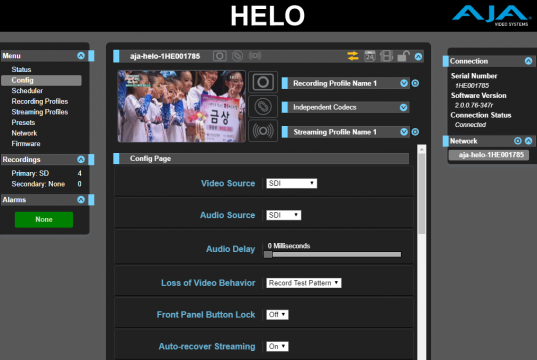Open the Video Source SDI dropdown
This screenshot has width=537, height=360.
[291, 183]
